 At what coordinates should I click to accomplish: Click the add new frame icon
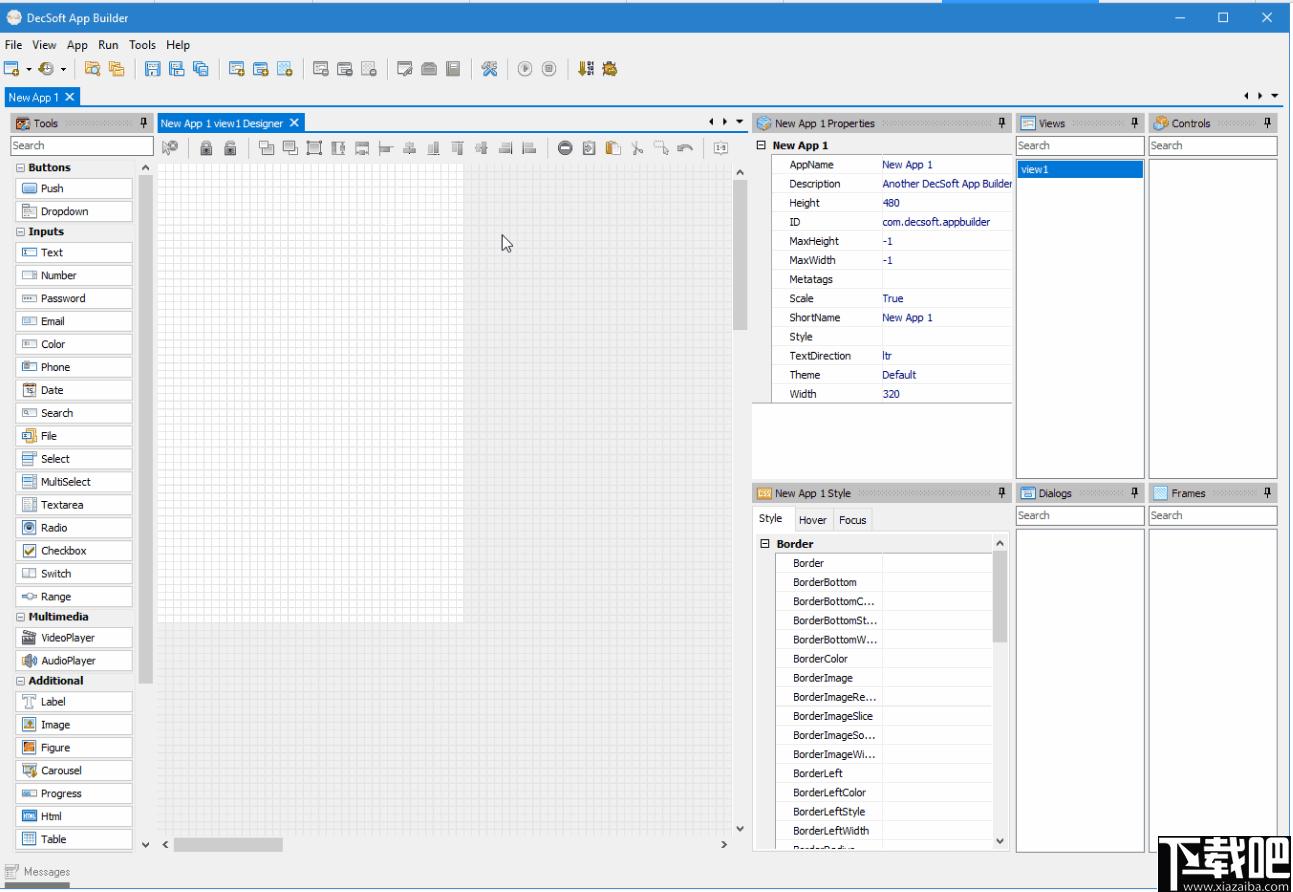coord(285,69)
